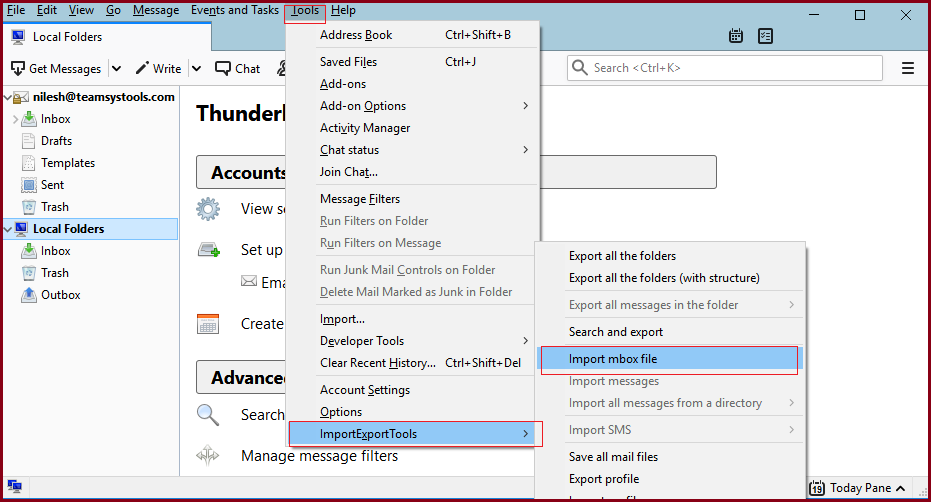931x502 pixels.
Task: Click Manage message filters link
Action: (319, 456)
